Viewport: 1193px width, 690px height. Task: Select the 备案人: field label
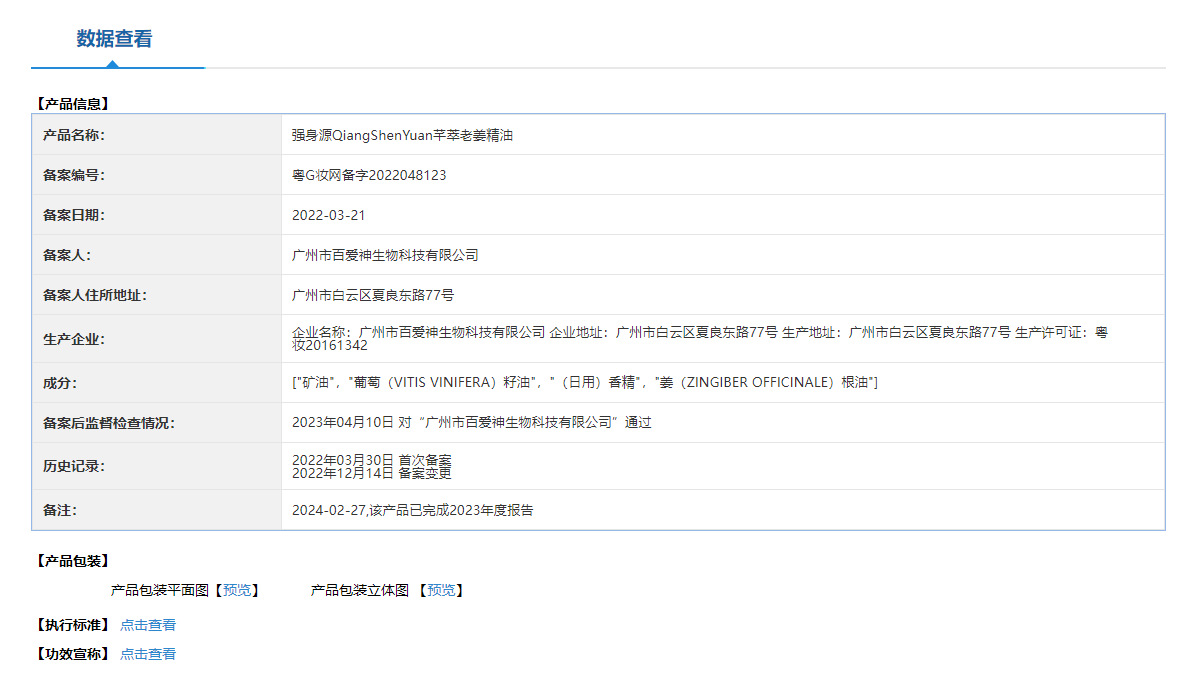tap(67, 256)
